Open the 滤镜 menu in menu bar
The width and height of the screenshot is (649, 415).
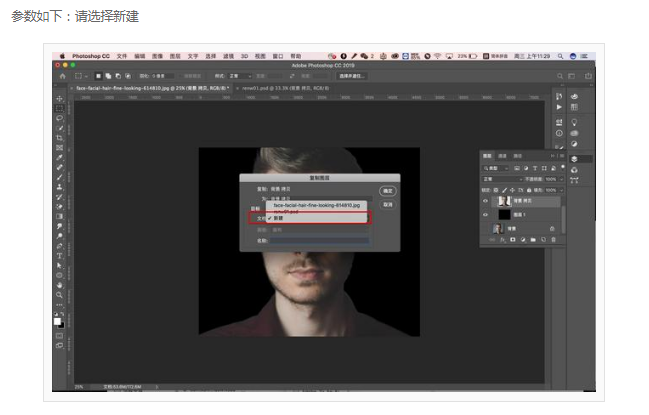228,56
